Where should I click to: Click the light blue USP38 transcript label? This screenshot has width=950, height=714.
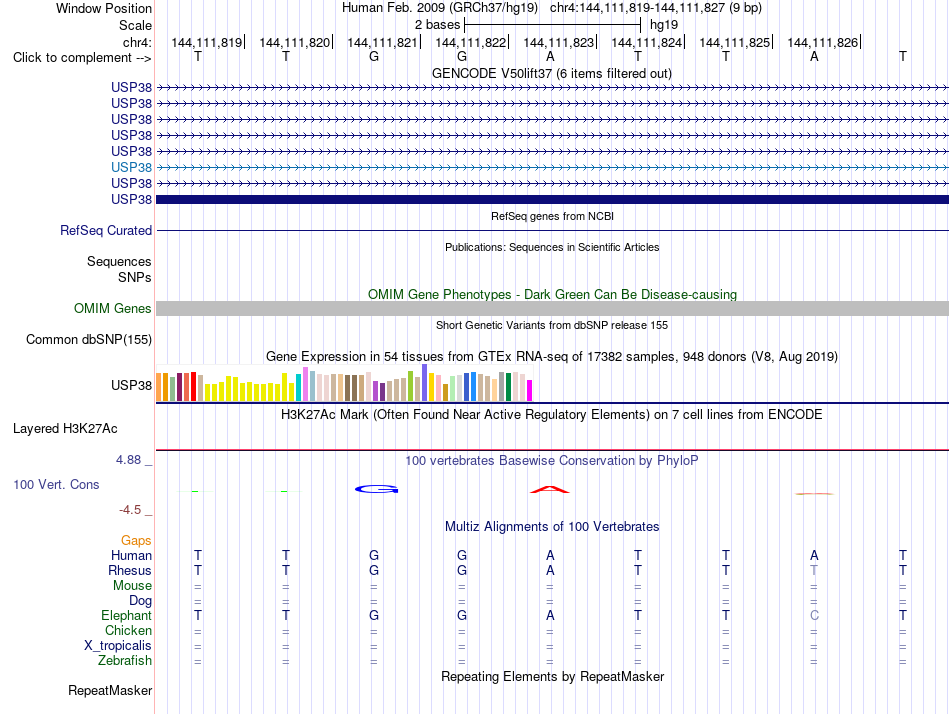pos(131,167)
